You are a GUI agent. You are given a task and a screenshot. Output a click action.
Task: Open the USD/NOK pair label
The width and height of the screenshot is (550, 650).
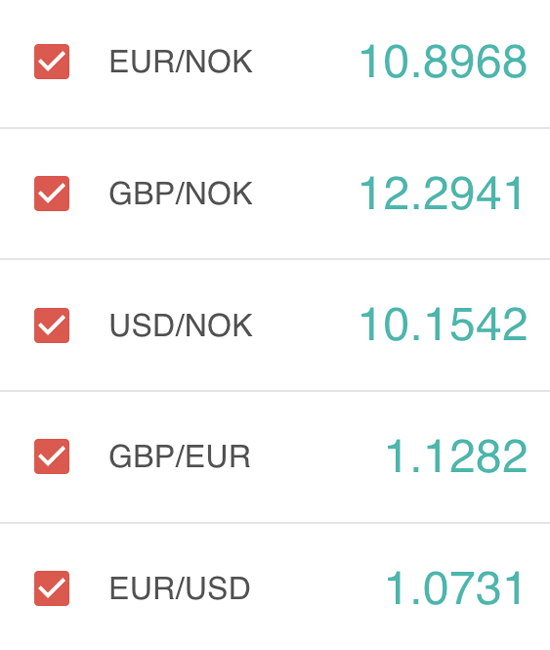pyautogui.click(x=181, y=325)
